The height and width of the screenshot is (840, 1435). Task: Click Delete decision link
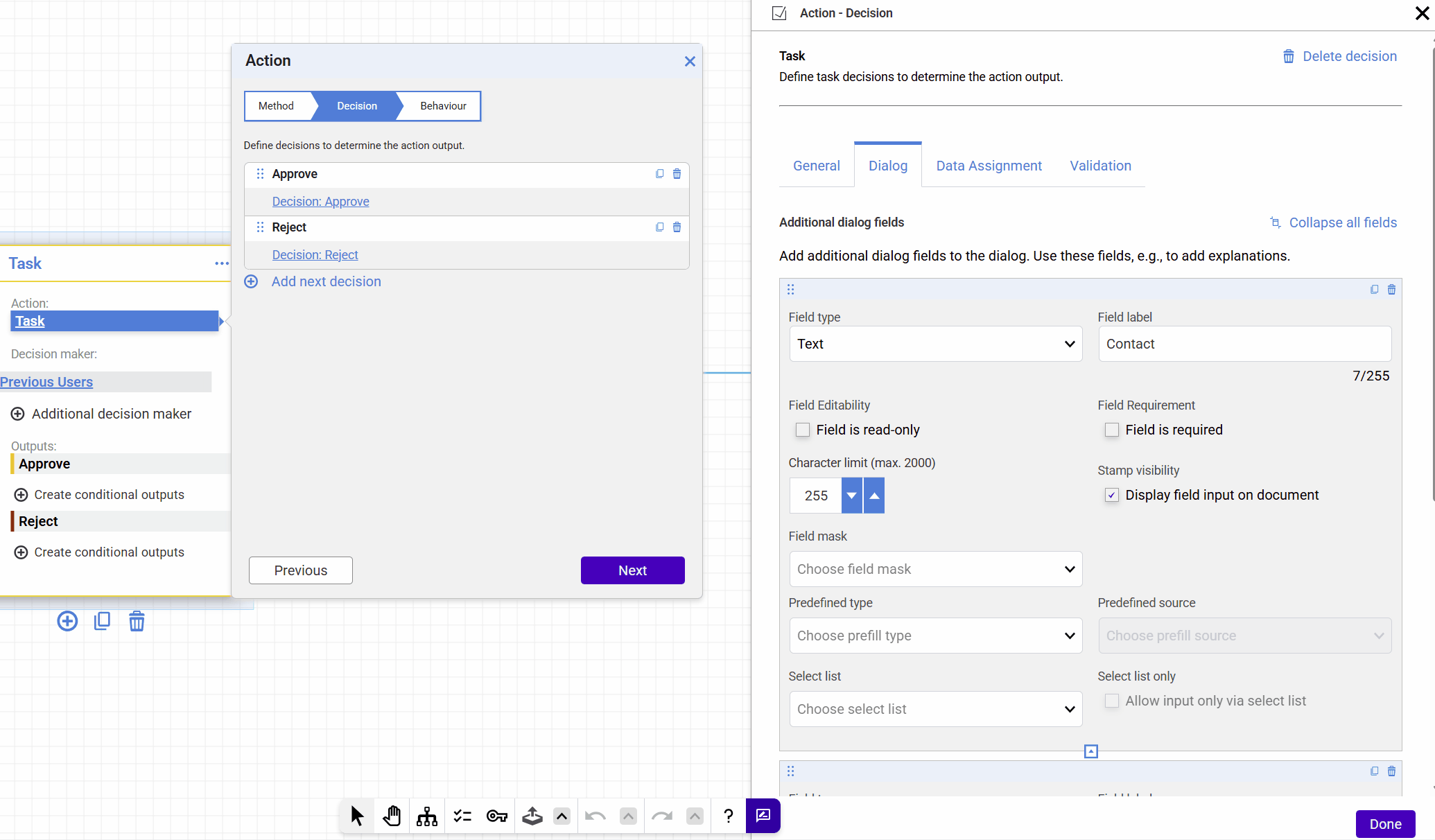tap(1340, 56)
